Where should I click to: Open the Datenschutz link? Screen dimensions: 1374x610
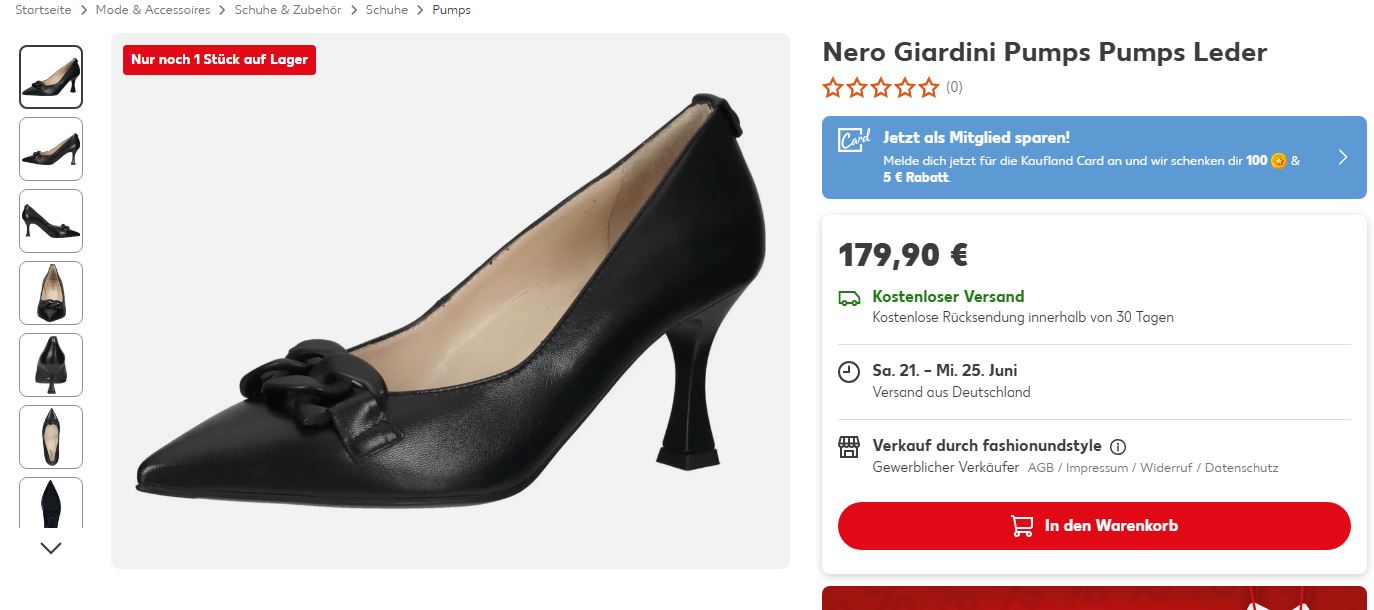point(1241,468)
